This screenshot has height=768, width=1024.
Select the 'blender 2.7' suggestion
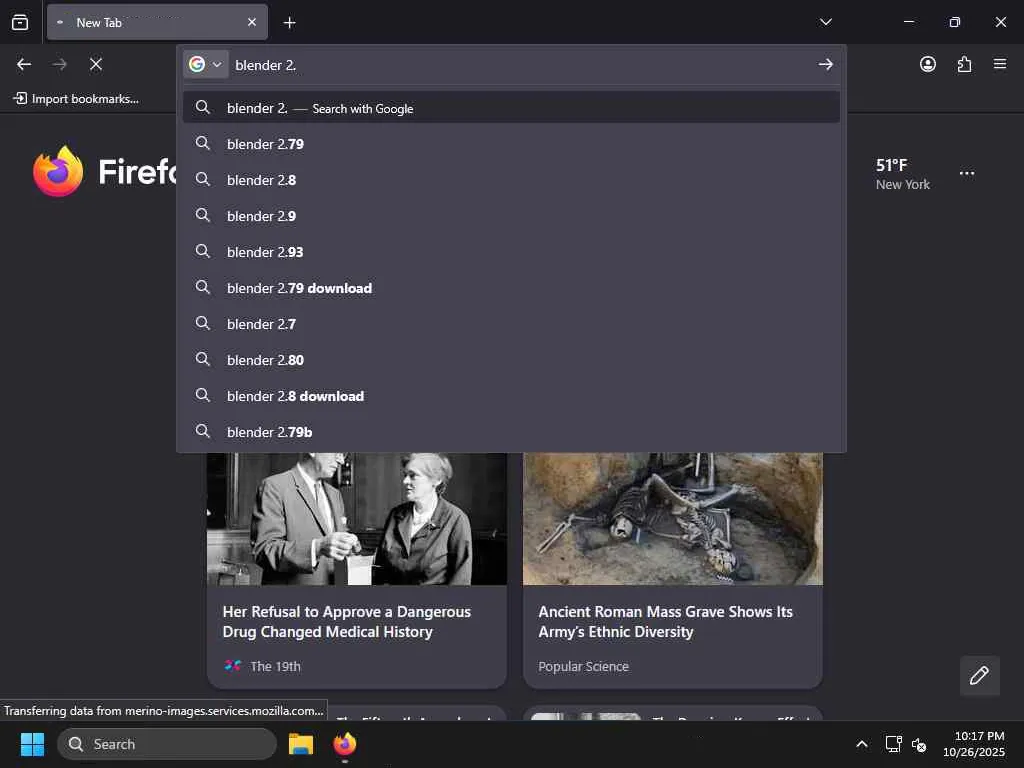pos(511,323)
